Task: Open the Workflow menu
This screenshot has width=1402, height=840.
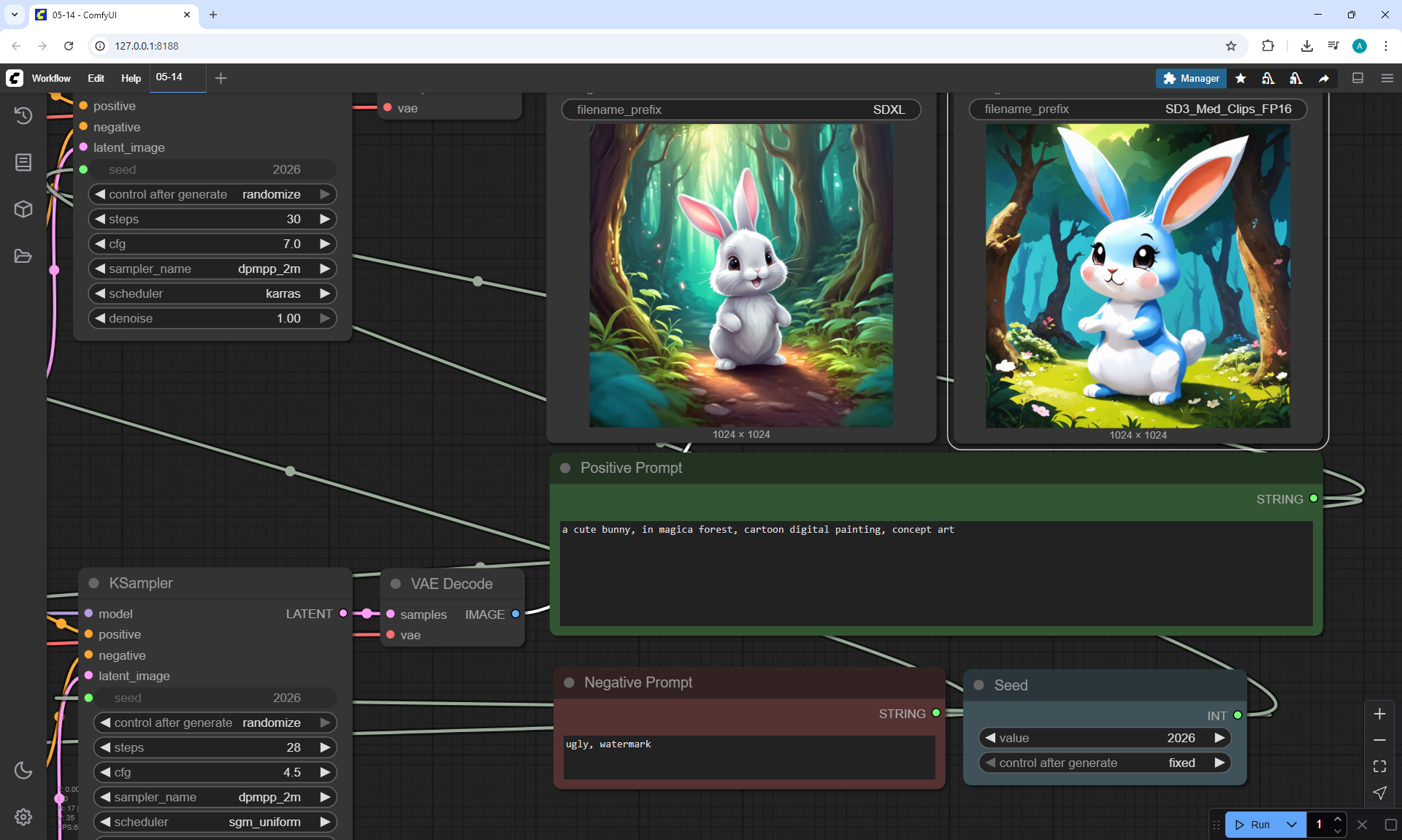Action: coord(51,78)
